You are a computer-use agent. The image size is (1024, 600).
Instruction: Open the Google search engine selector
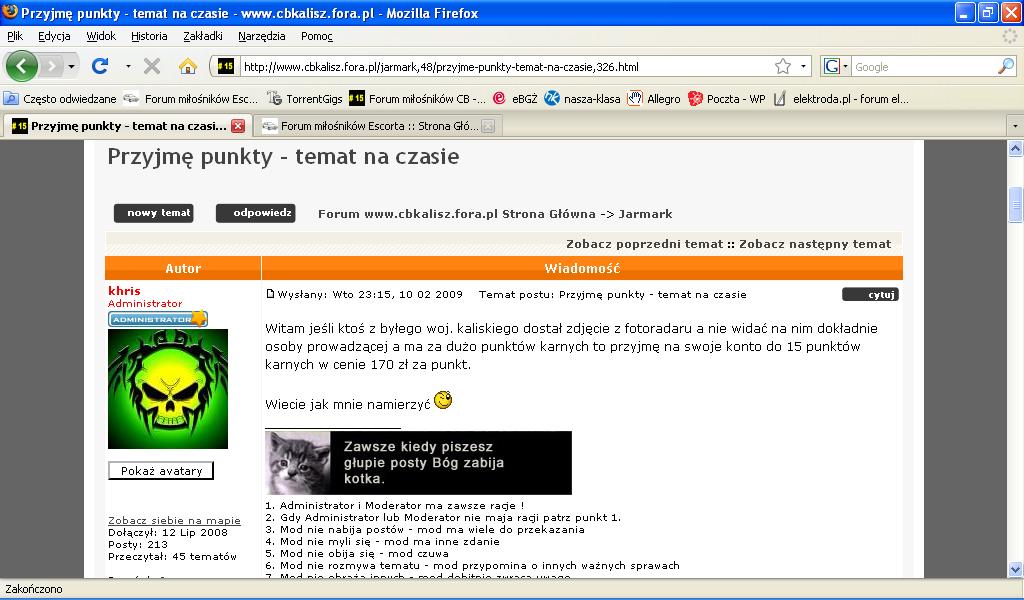[x=835, y=66]
